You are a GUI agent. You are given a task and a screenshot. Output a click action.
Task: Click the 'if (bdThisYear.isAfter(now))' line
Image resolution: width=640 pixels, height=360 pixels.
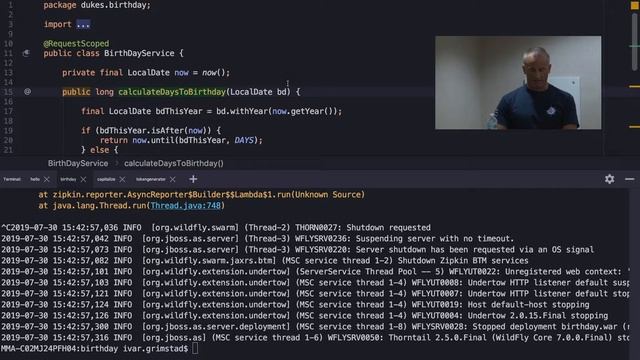point(151,131)
